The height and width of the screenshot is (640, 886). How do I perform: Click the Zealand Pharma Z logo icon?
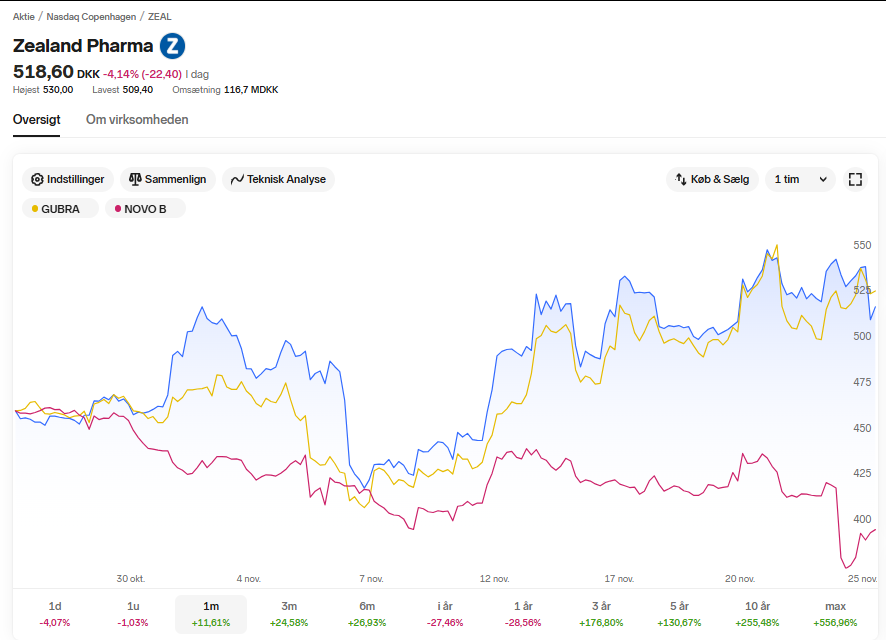point(172,46)
